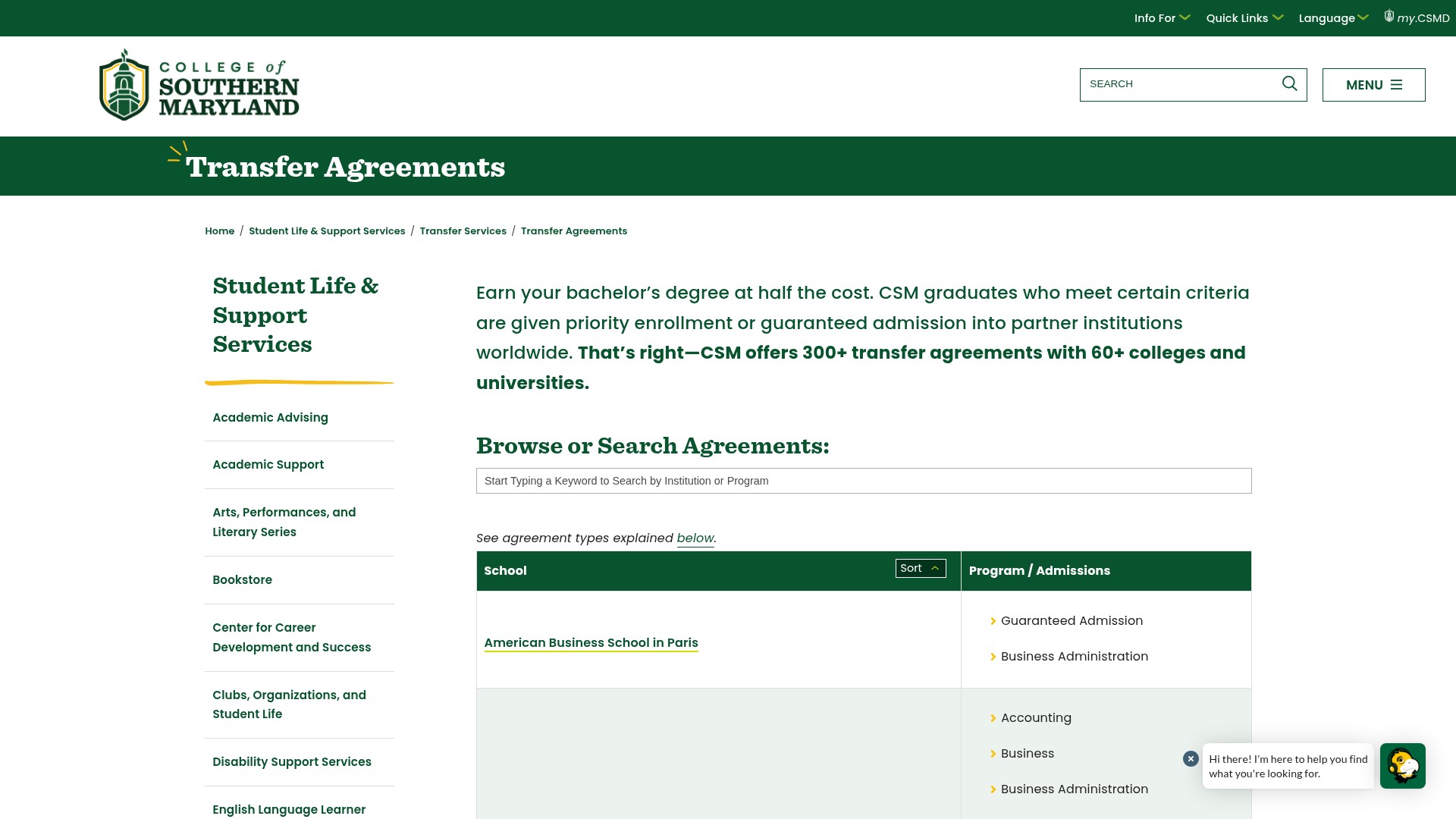Click the agreements keyword search field
This screenshot has height=819, width=1456.
864,481
